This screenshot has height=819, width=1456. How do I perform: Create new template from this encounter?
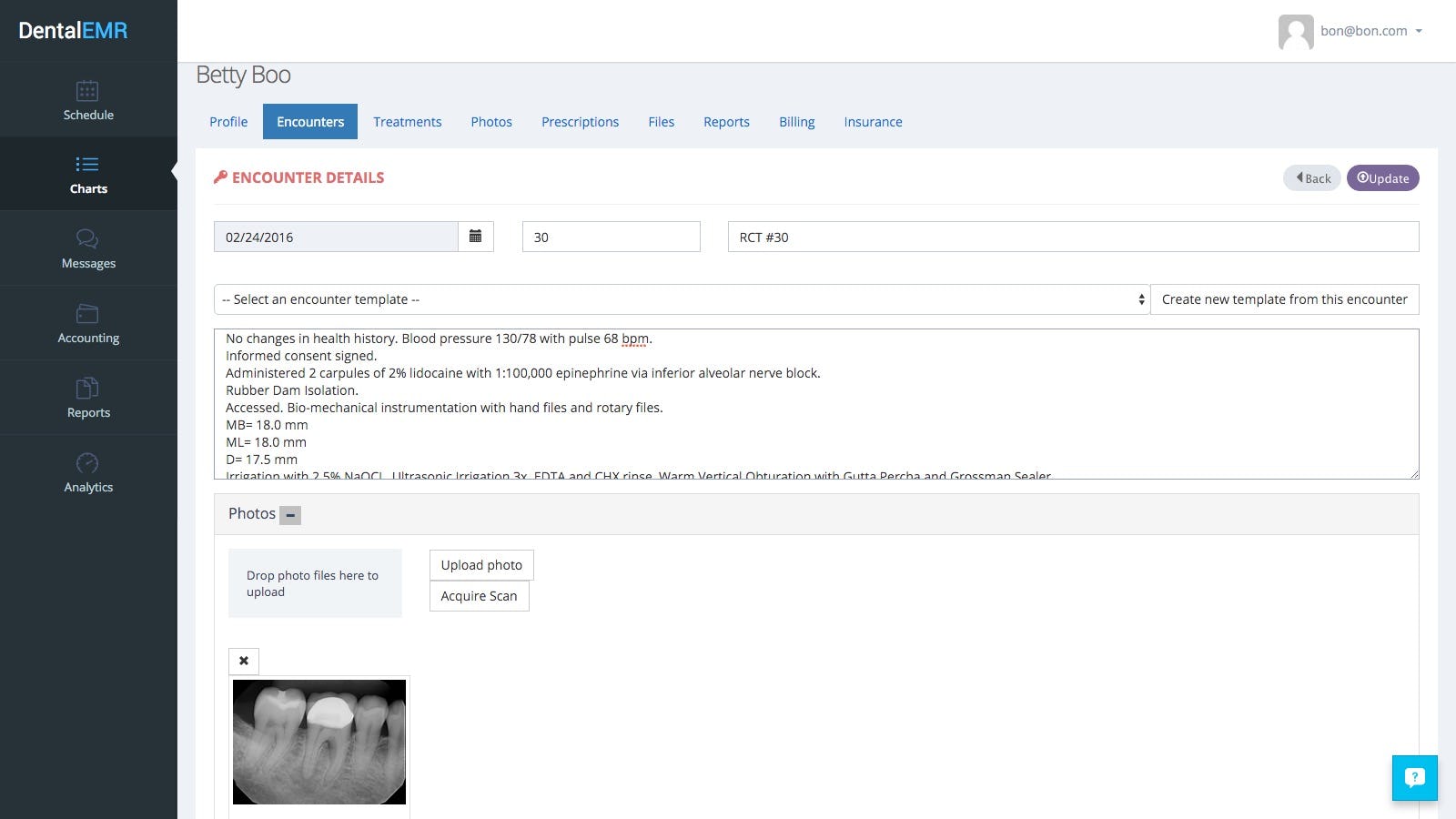pyautogui.click(x=1284, y=298)
